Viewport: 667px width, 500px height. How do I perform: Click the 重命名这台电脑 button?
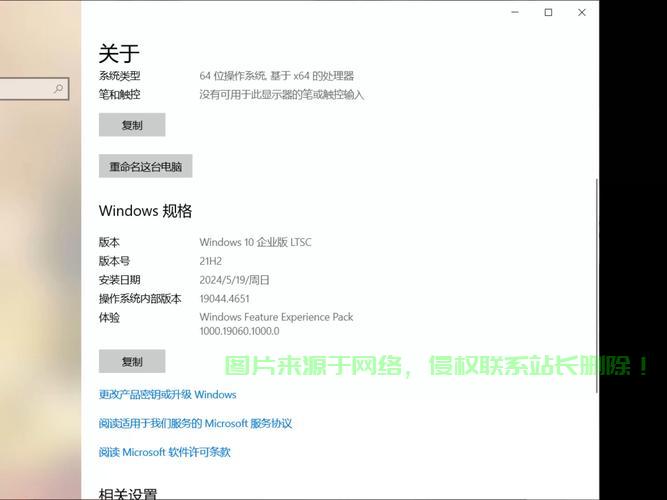pos(145,166)
